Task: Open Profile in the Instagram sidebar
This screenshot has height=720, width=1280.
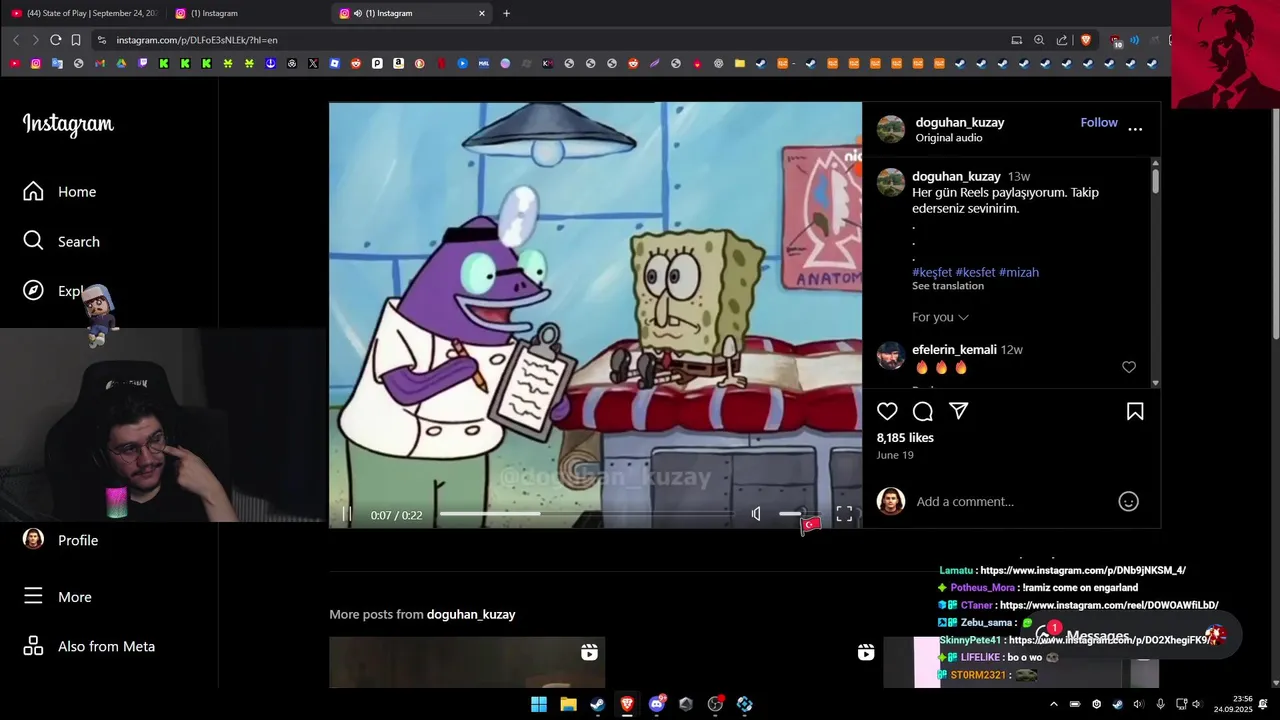Action: click(x=60, y=540)
